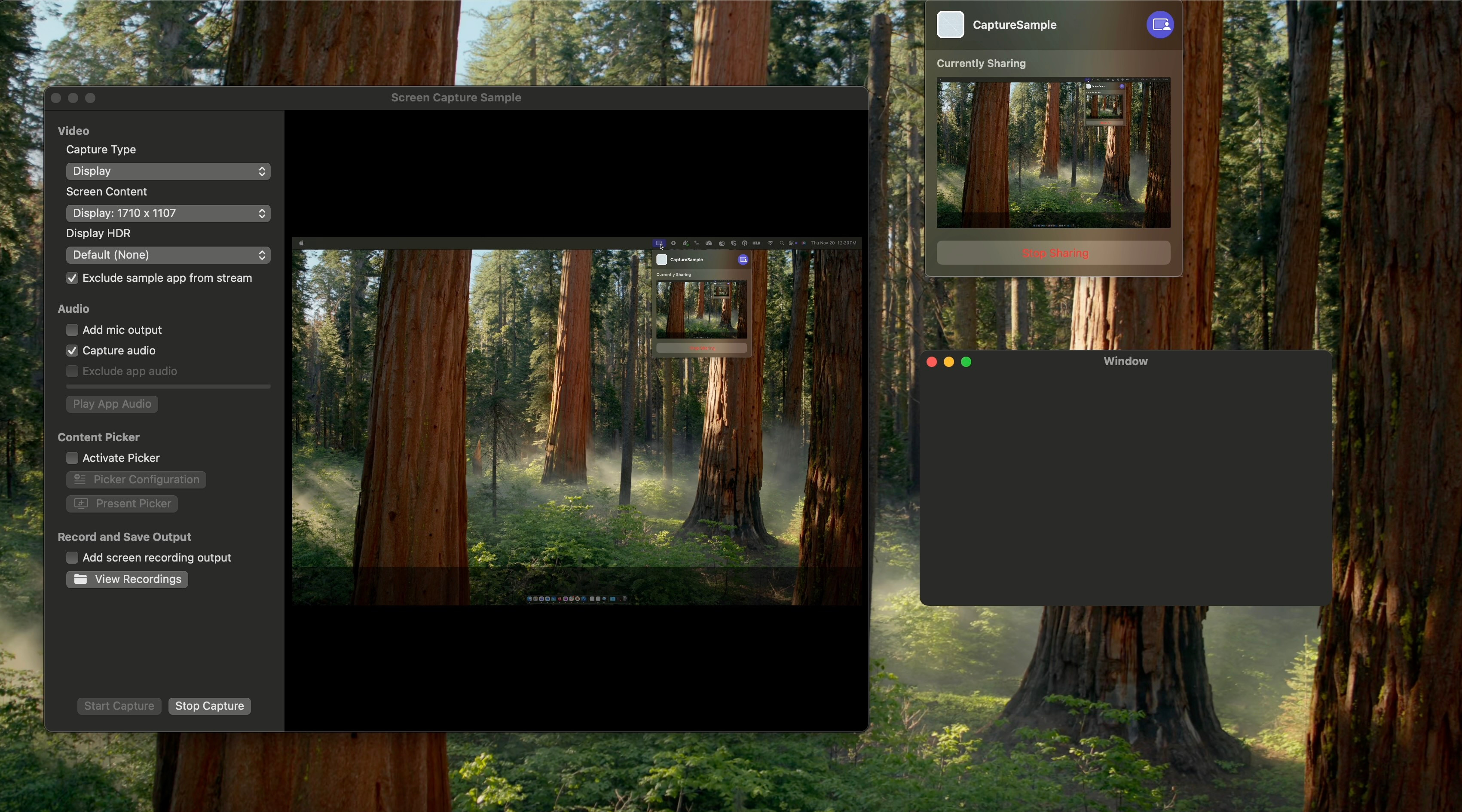Open the Screen Content display dropdown

[x=168, y=213]
